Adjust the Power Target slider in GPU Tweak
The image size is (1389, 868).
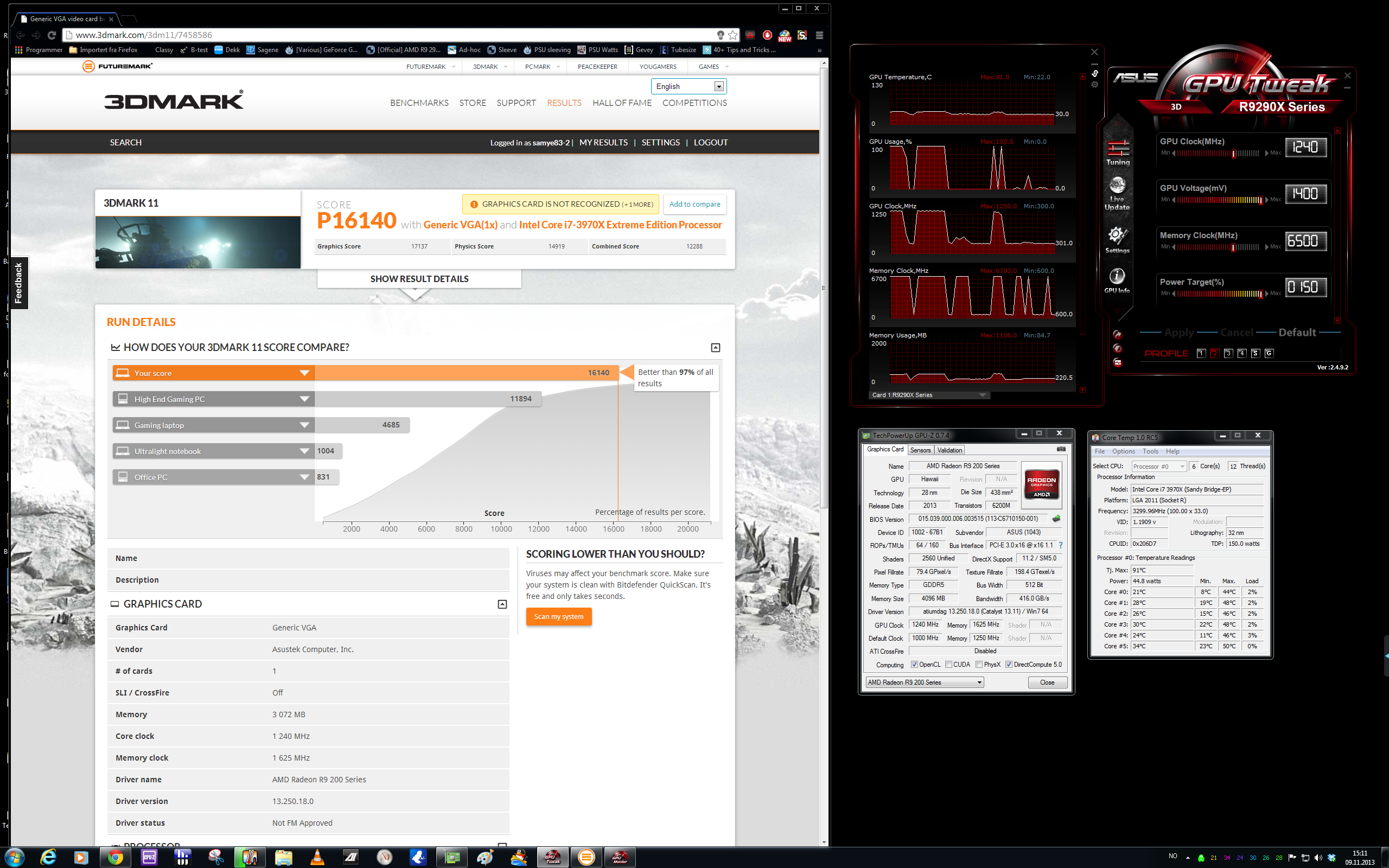[1220, 293]
